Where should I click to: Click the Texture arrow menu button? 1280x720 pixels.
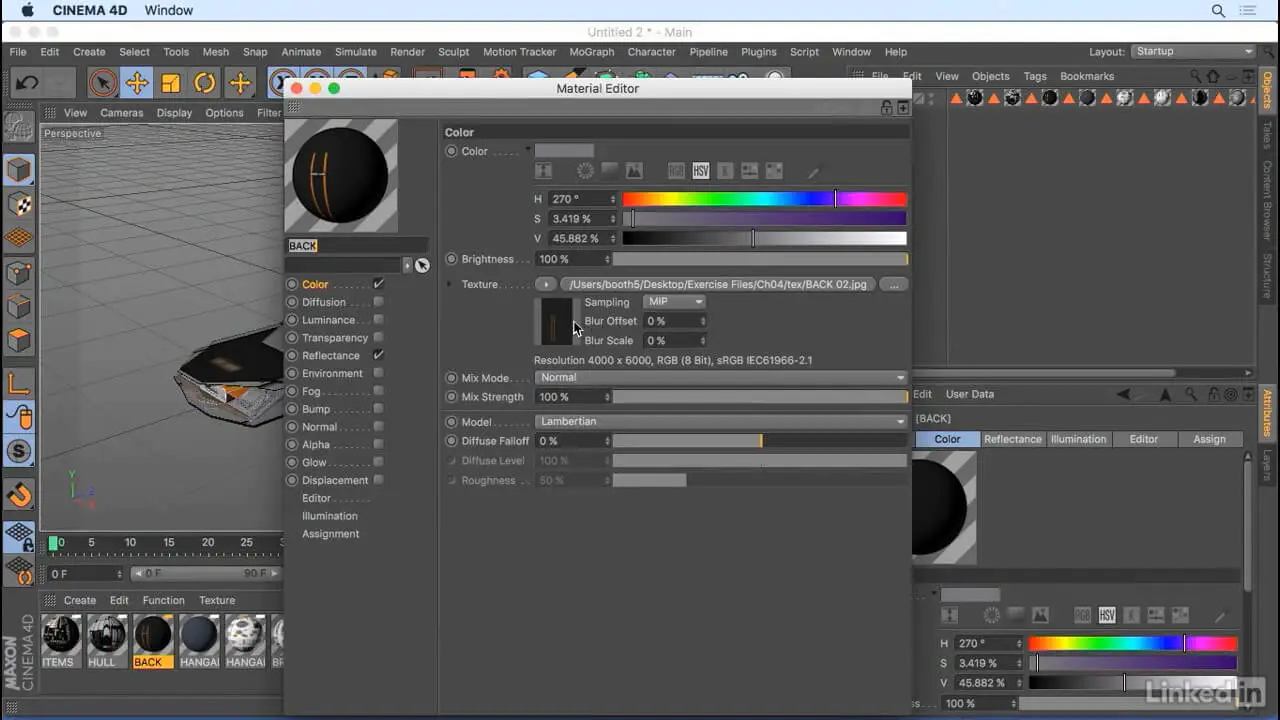[x=546, y=285]
